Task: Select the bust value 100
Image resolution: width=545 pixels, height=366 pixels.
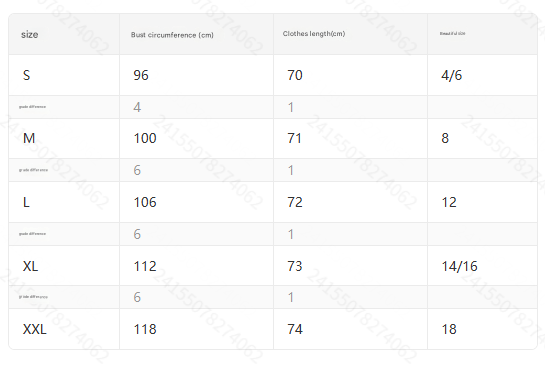Action: (145, 138)
